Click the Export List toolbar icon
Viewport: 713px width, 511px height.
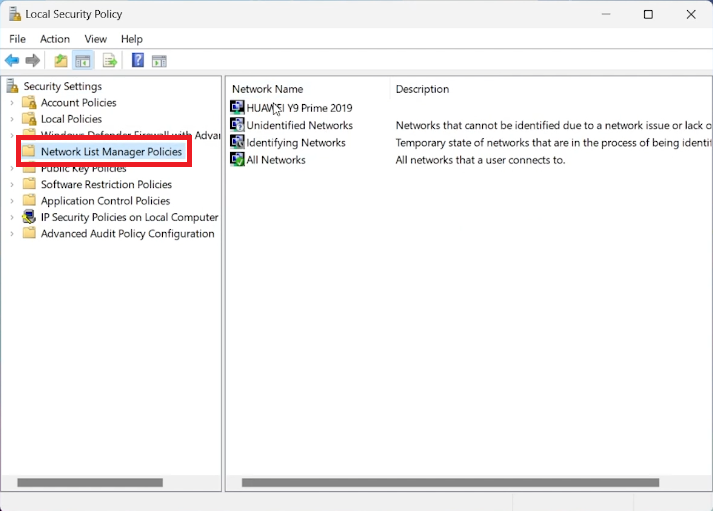click(110, 61)
